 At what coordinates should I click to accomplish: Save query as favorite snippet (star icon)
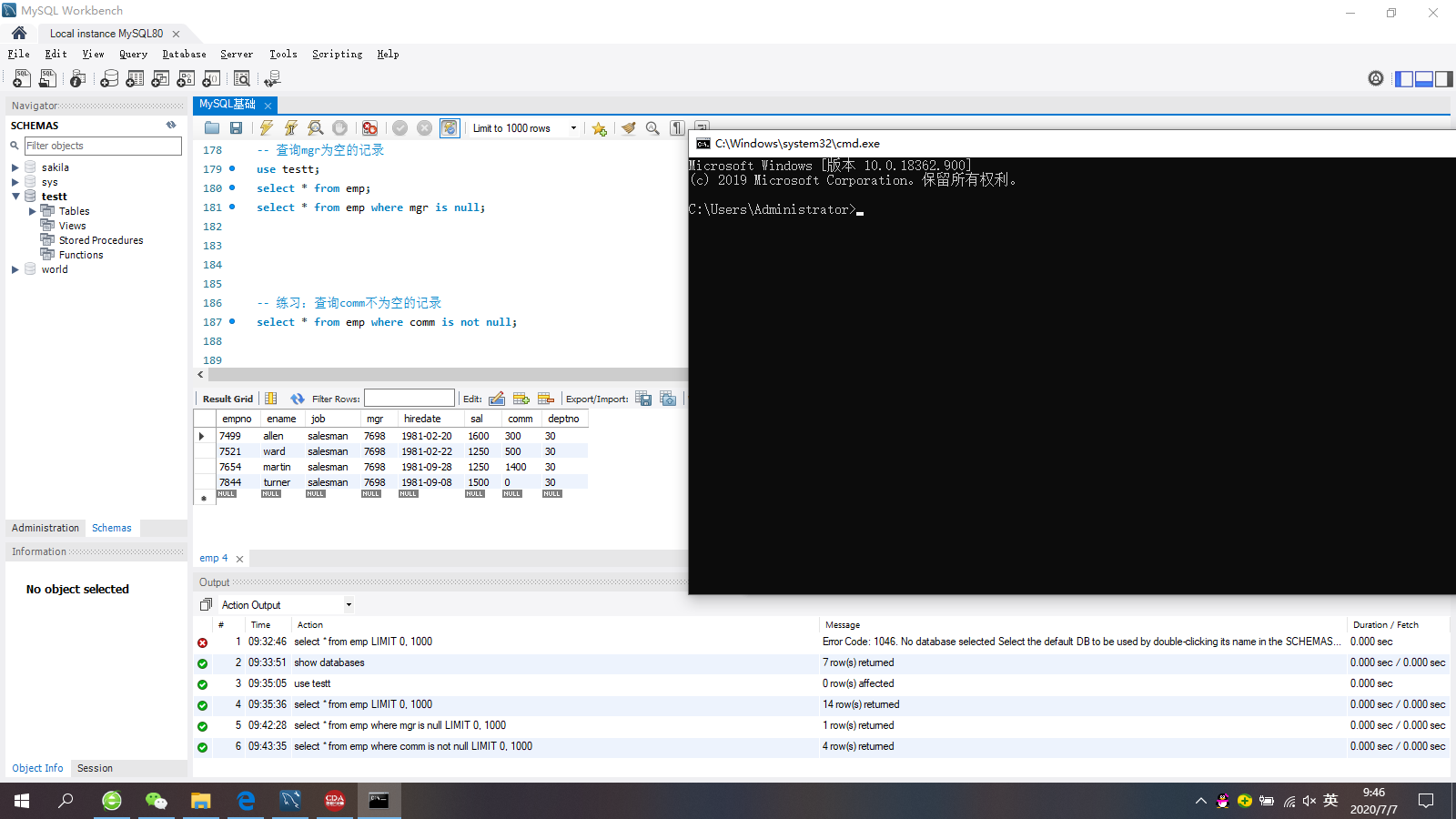tap(599, 128)
